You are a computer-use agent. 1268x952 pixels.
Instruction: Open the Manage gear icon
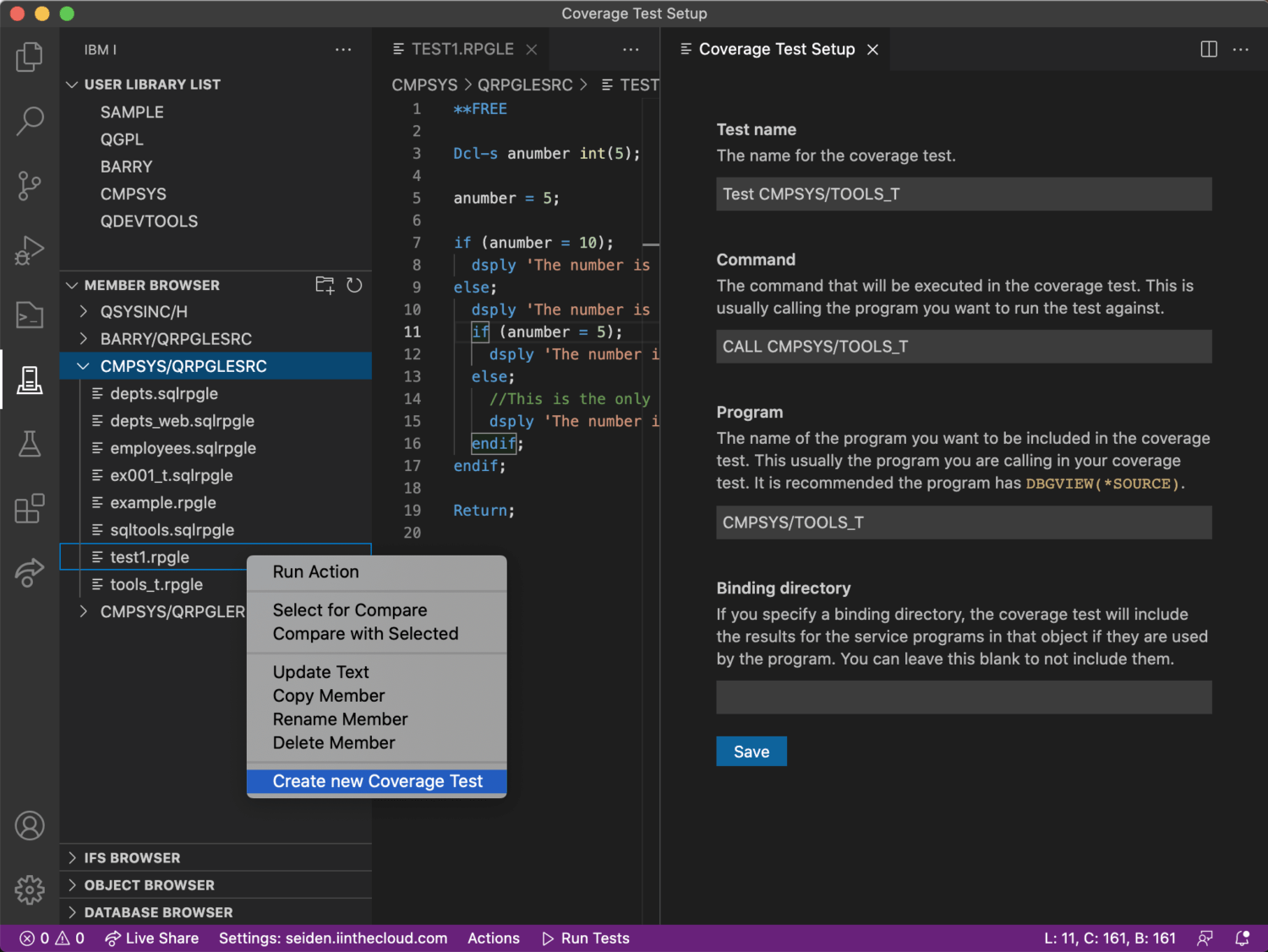(30, 889)
